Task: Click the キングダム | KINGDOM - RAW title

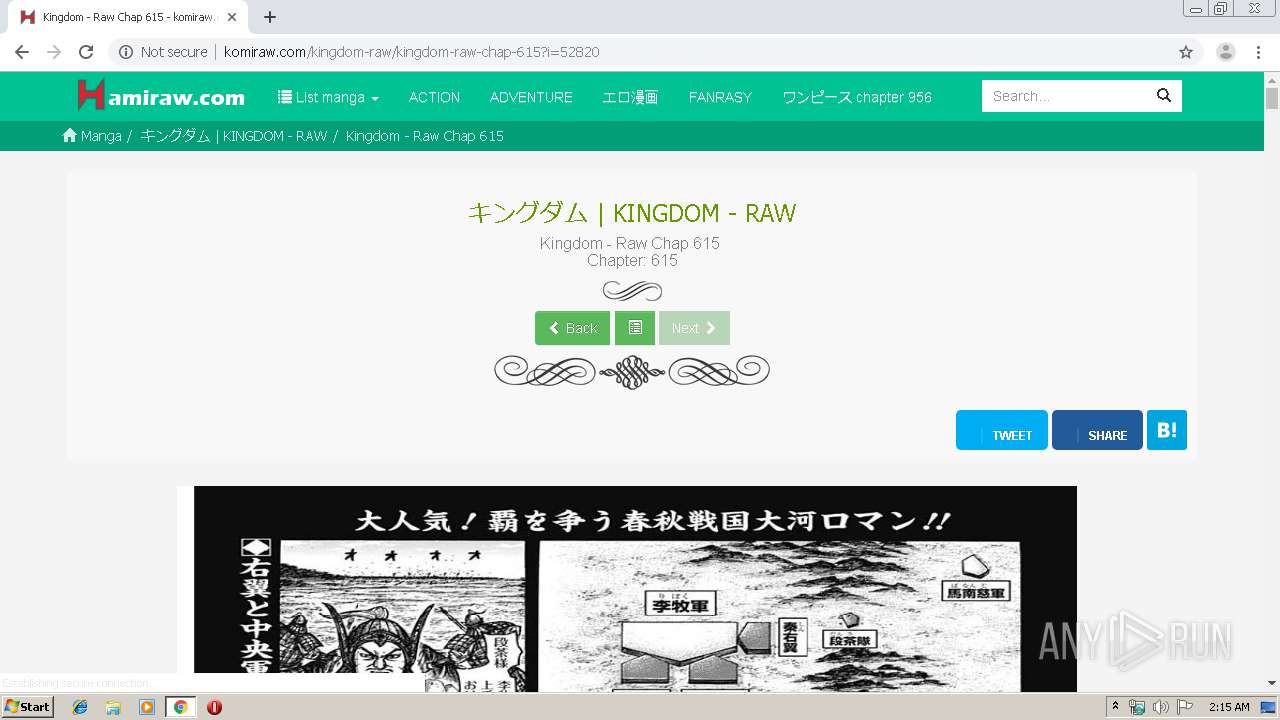Action: pos(632,213)
